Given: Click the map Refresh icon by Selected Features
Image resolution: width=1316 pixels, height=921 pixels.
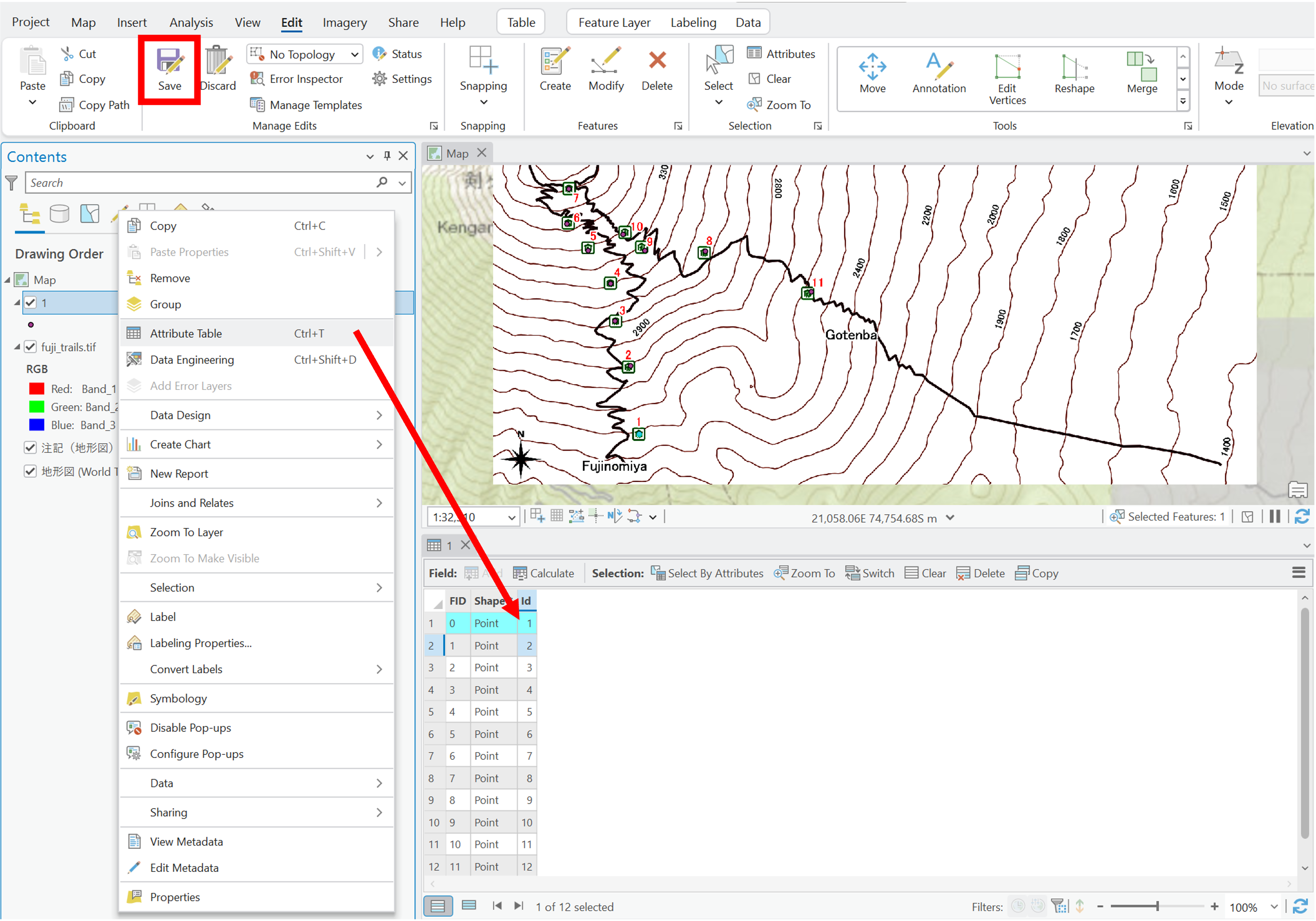Looking at the screenshot, I should [1301, 517].
